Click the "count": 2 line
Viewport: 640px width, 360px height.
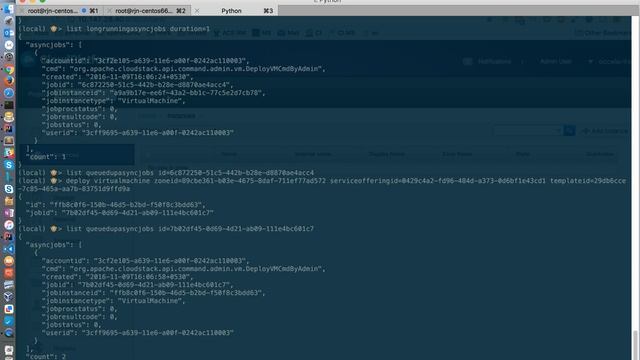pyautogui.click(x=46, y=356)
